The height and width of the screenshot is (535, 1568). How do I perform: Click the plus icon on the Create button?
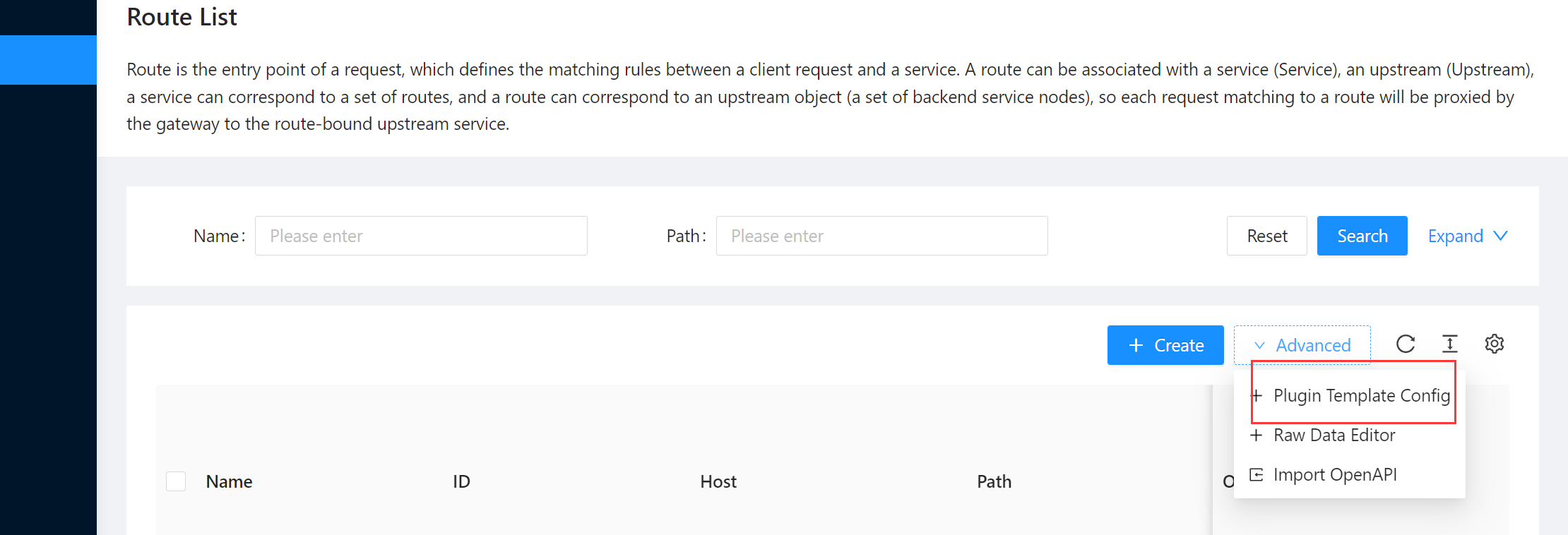pos(1136,345)
